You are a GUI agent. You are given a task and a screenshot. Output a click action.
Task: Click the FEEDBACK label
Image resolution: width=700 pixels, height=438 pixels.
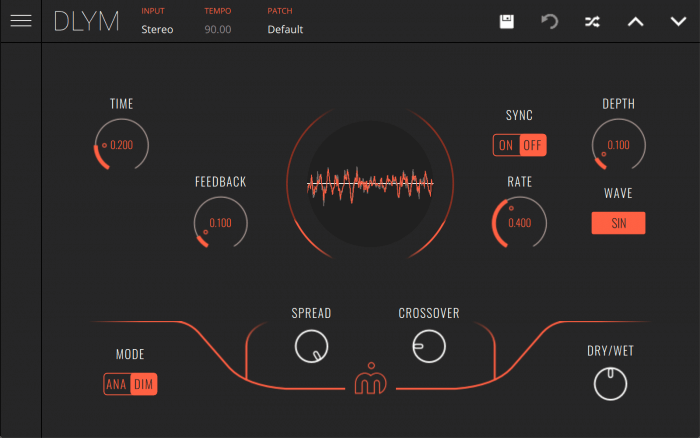coord(221,182)
